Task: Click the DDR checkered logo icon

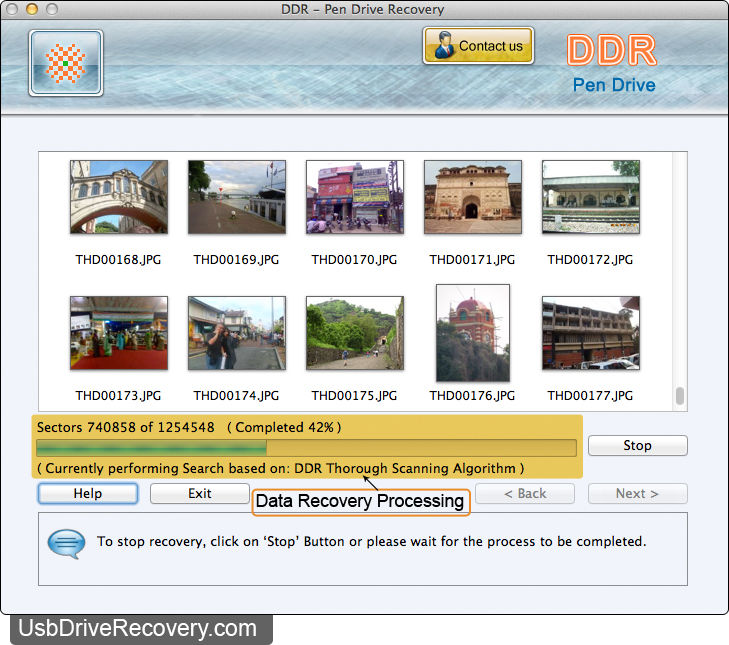Action: click(x=66, y=63)
